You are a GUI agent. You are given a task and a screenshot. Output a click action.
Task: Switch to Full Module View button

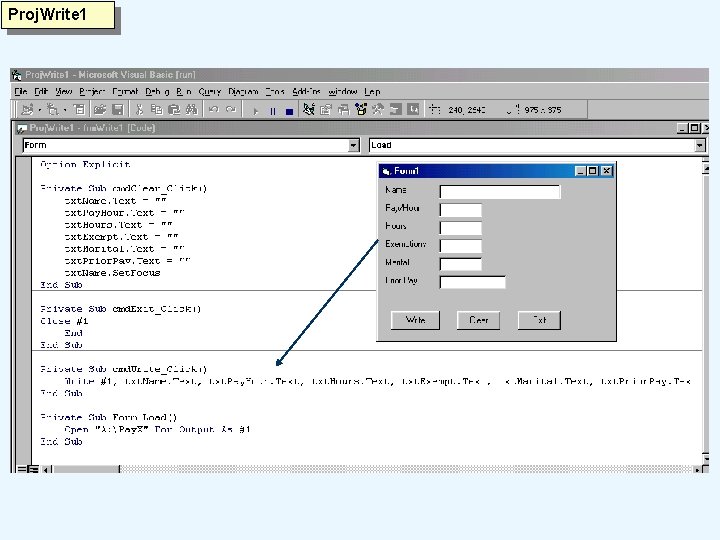coord(33,469)
